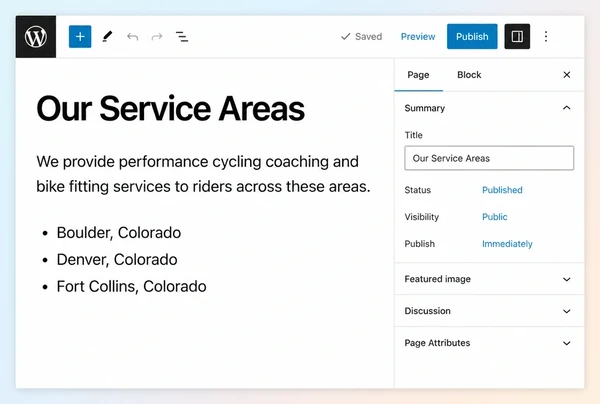Click the Title input field
This screenshot has height=404, width=600.
(x=489, y=158)
